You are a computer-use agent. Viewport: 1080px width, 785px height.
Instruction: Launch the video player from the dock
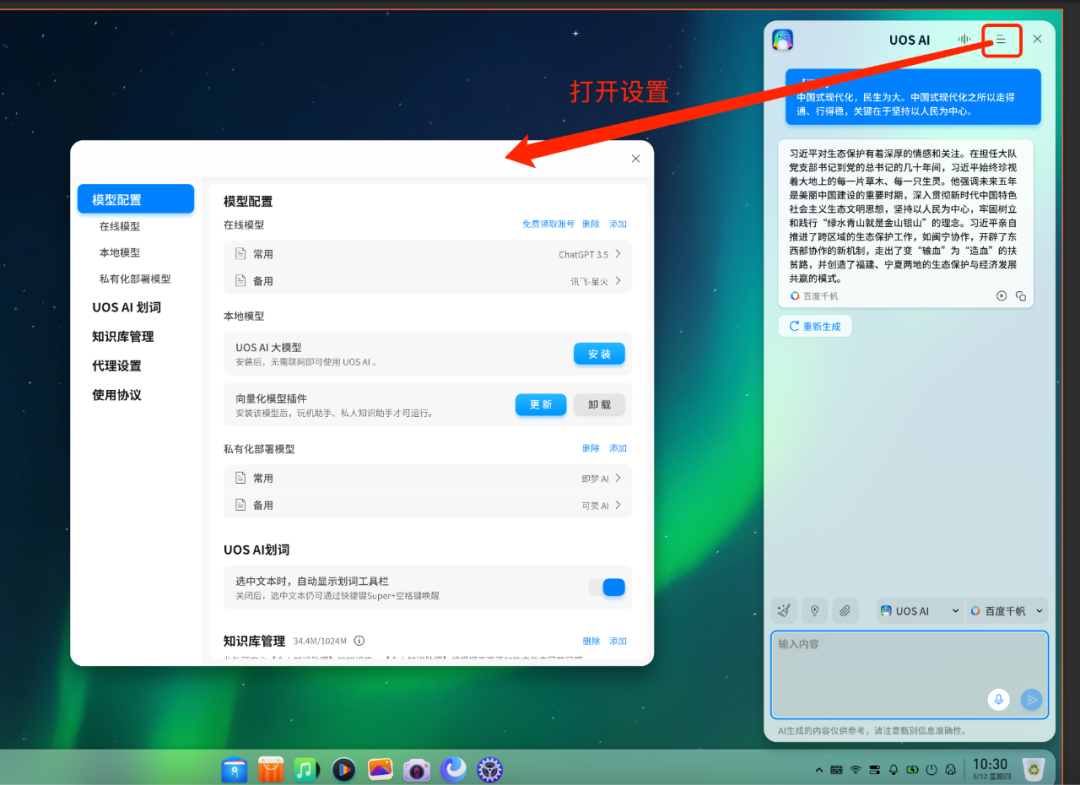click(344, 769)
